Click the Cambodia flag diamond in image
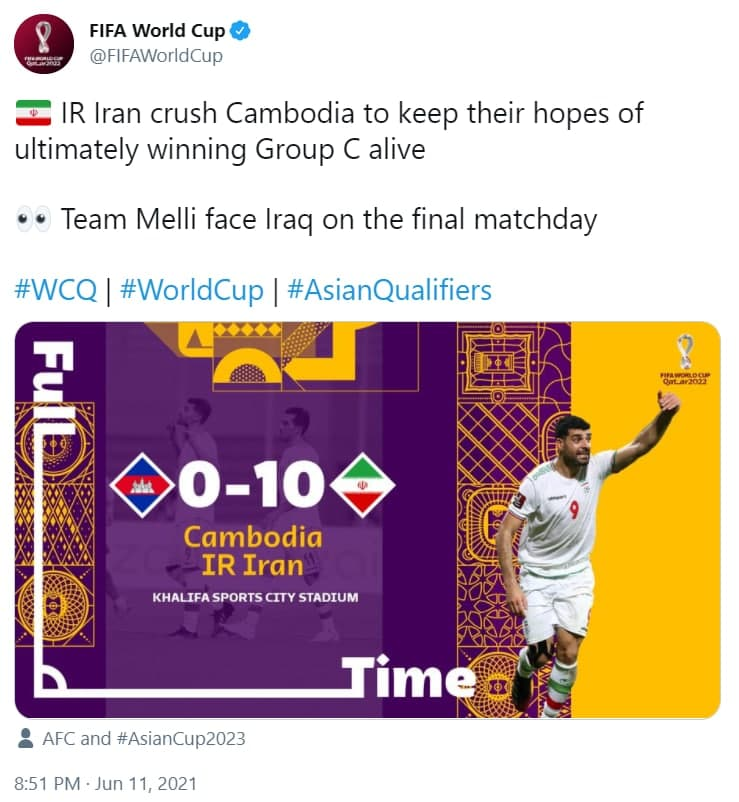This screenshot has width=739, height=802. tap(142, 485)
